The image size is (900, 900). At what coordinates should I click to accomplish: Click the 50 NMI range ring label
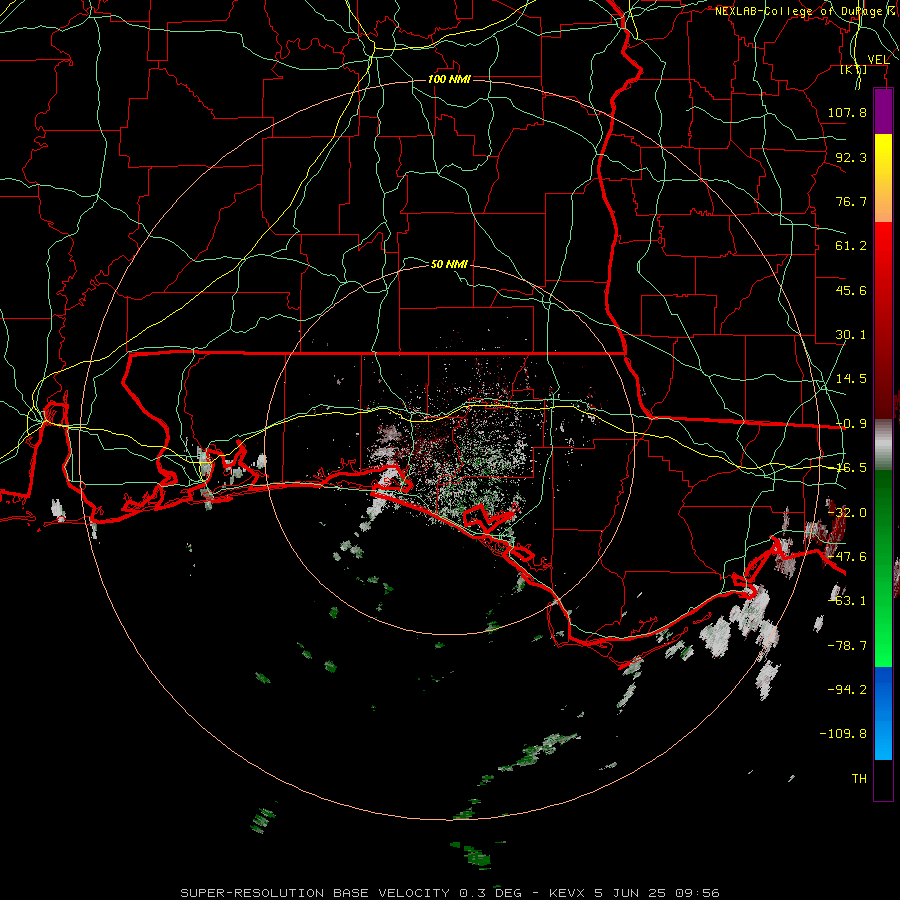449,264
